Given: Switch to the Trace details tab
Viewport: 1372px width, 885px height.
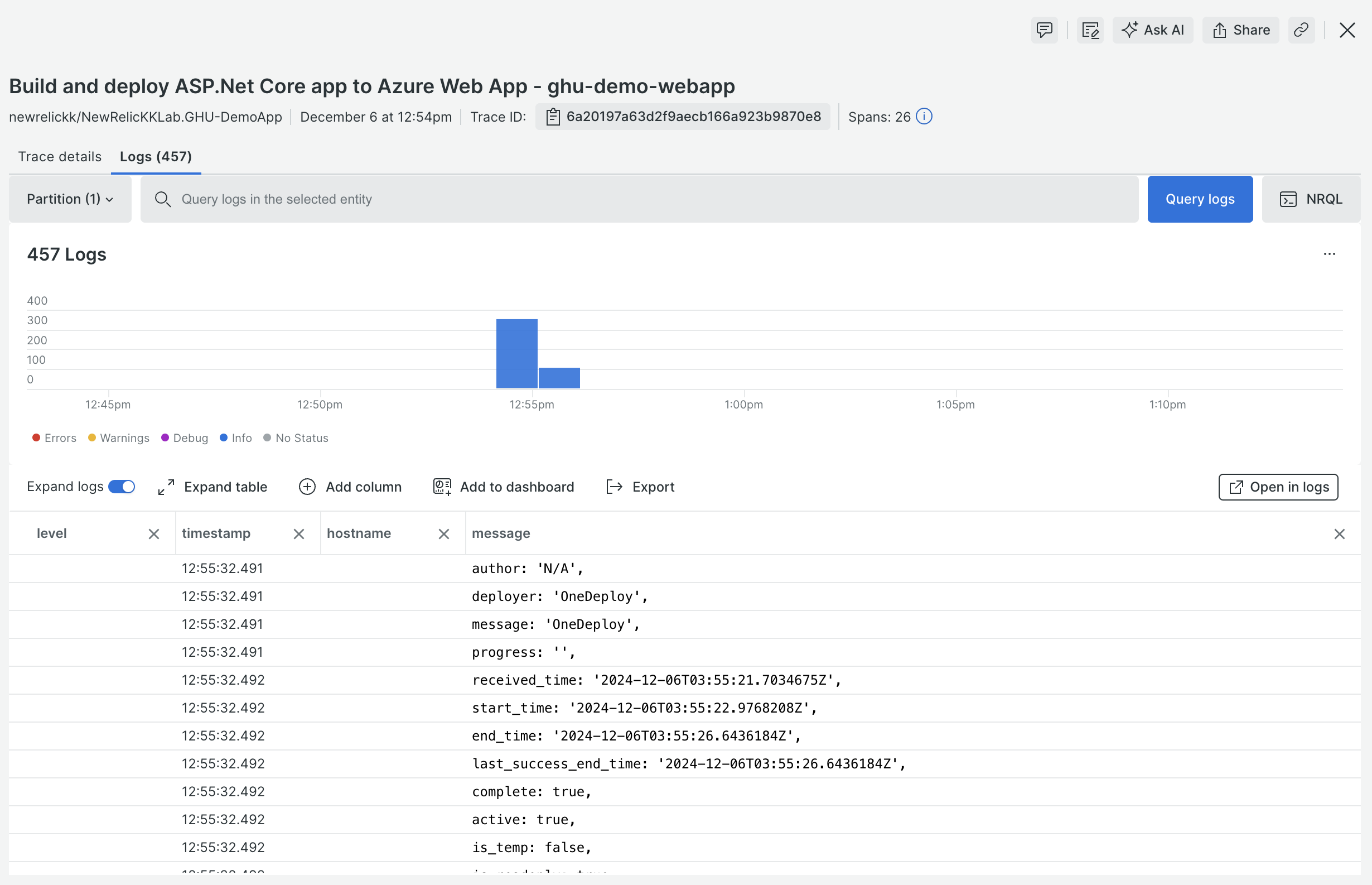Looking at the screenshot, I should pyautogui.click(x=60, y=156).
